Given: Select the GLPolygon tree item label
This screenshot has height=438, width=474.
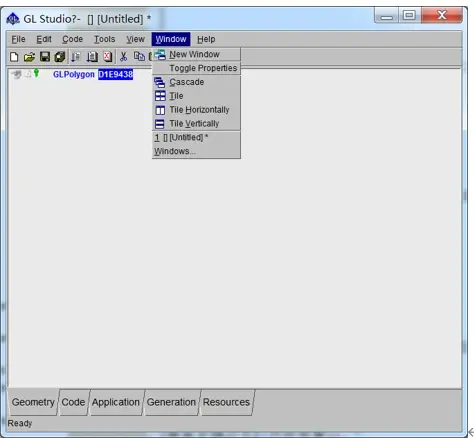Looking at the screenshot, I should pyautogui.click(x=74, y=74).
